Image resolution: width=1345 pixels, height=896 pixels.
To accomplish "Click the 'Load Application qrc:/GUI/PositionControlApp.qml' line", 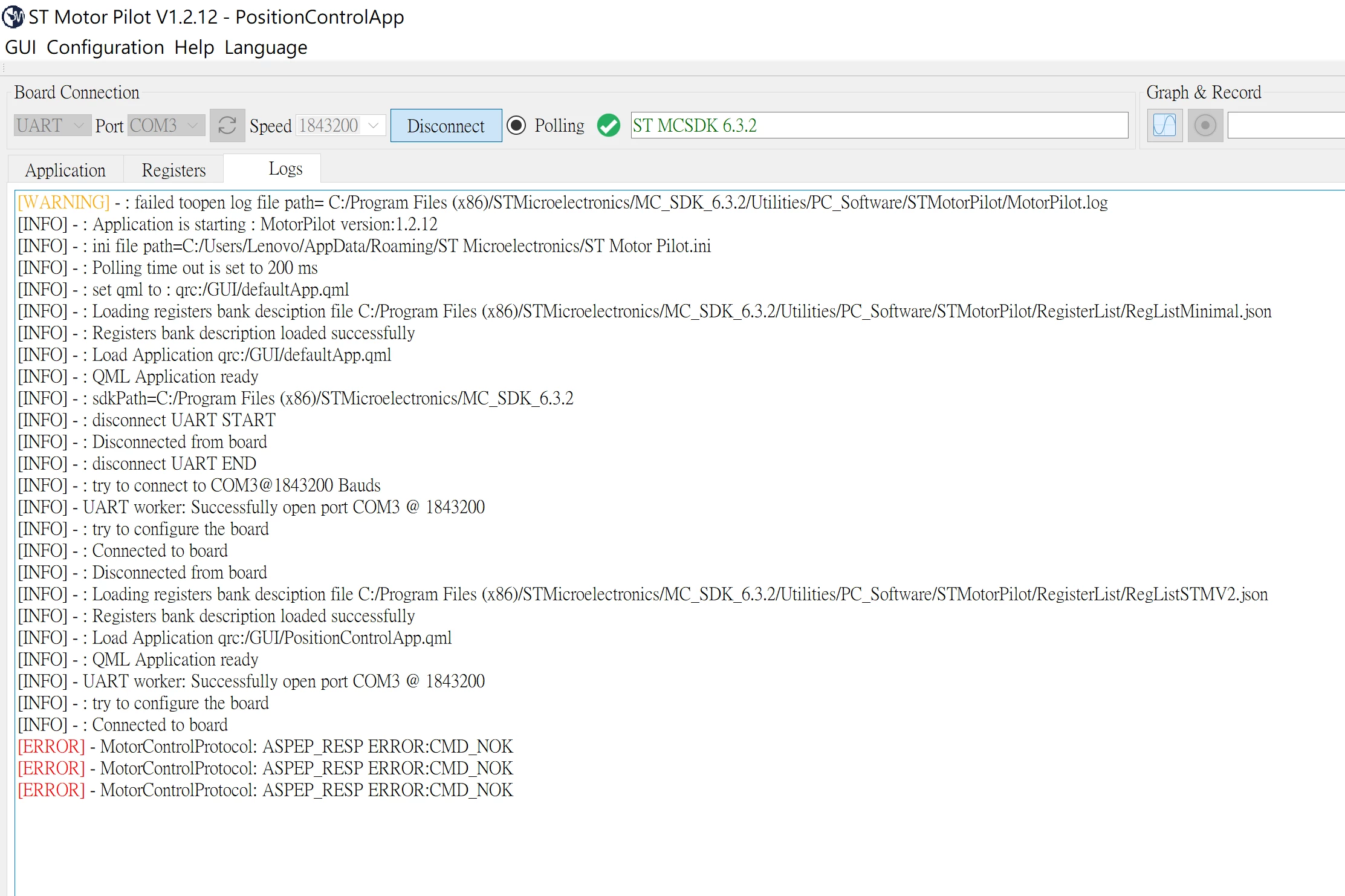I will click(235, 638).
